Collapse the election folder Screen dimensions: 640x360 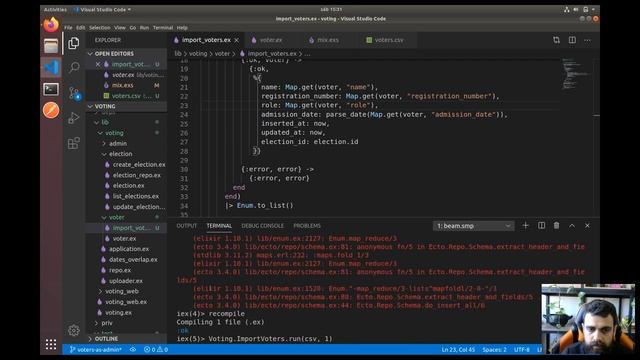(120, 154)
